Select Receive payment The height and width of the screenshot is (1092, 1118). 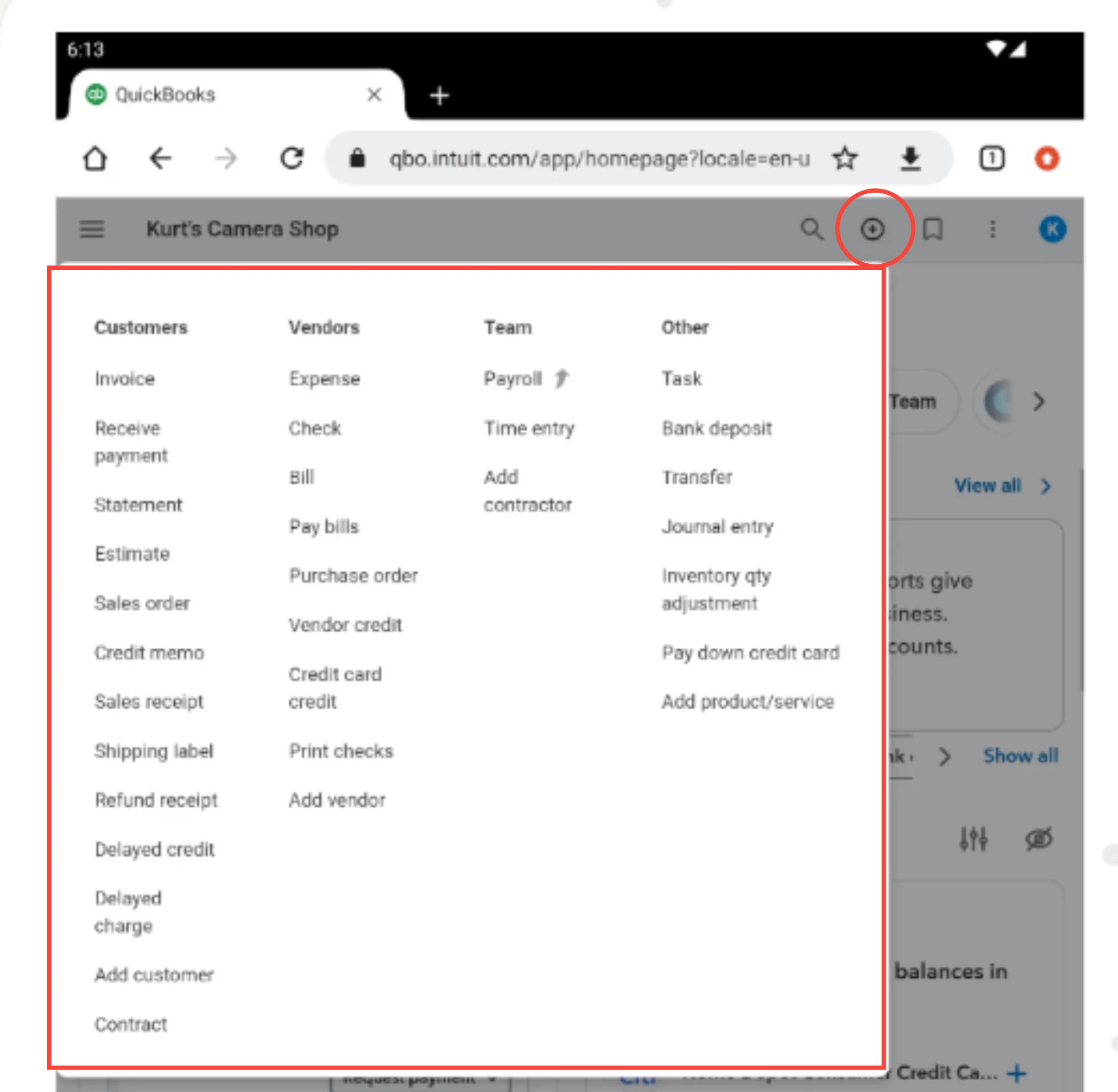coord(131,442)
